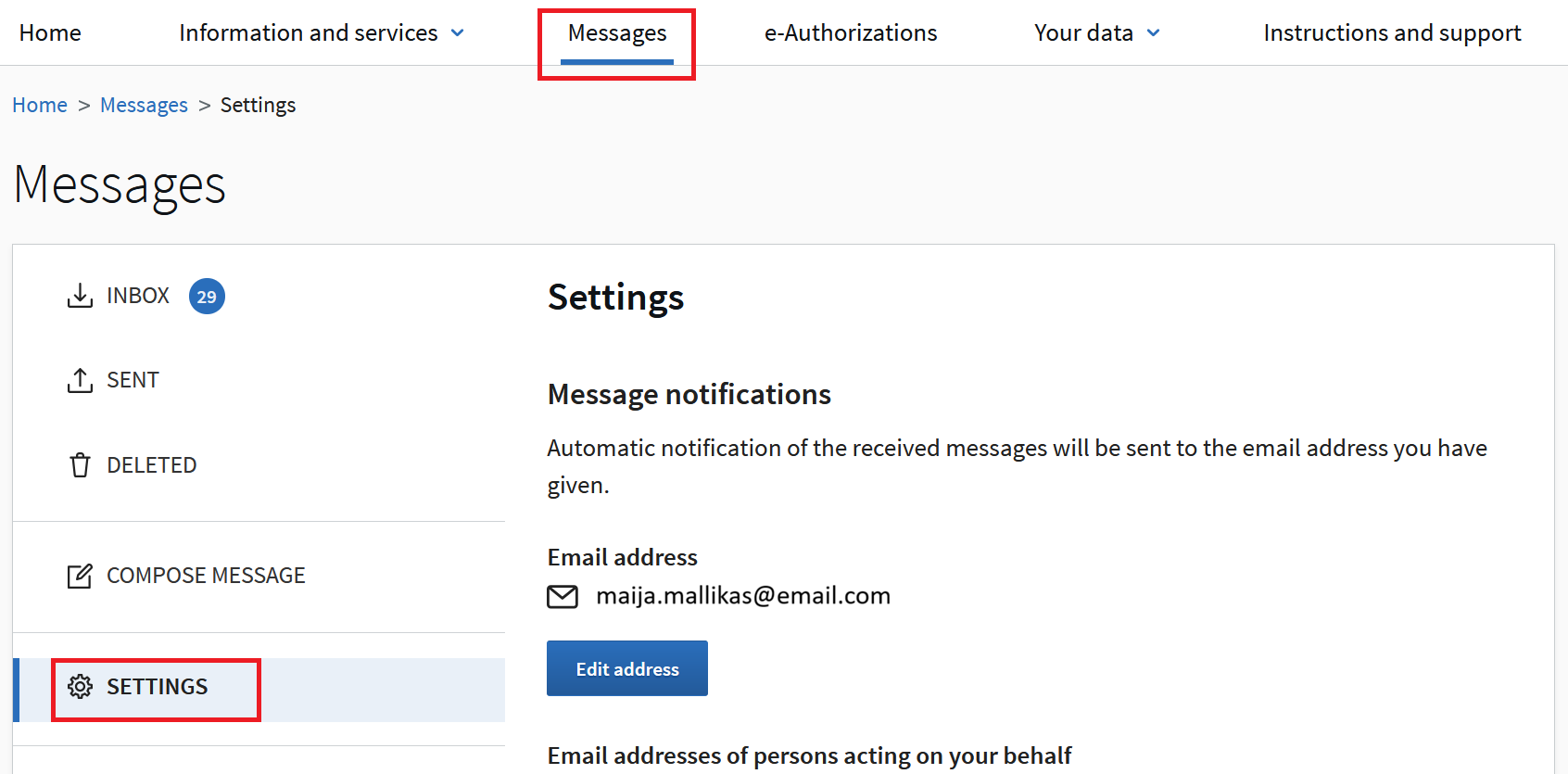The width and height of the screenshot is (1568, 774).
Task: Click the inbox download-tray icon
Action: [80, 296]
